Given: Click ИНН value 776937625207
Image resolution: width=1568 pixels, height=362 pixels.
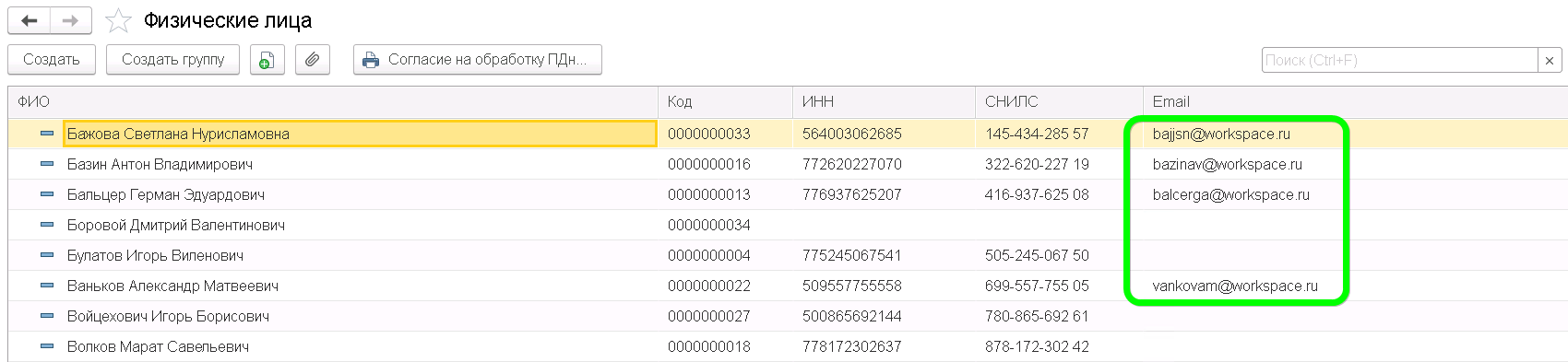Looking at the screenshot, I should 852,194.
